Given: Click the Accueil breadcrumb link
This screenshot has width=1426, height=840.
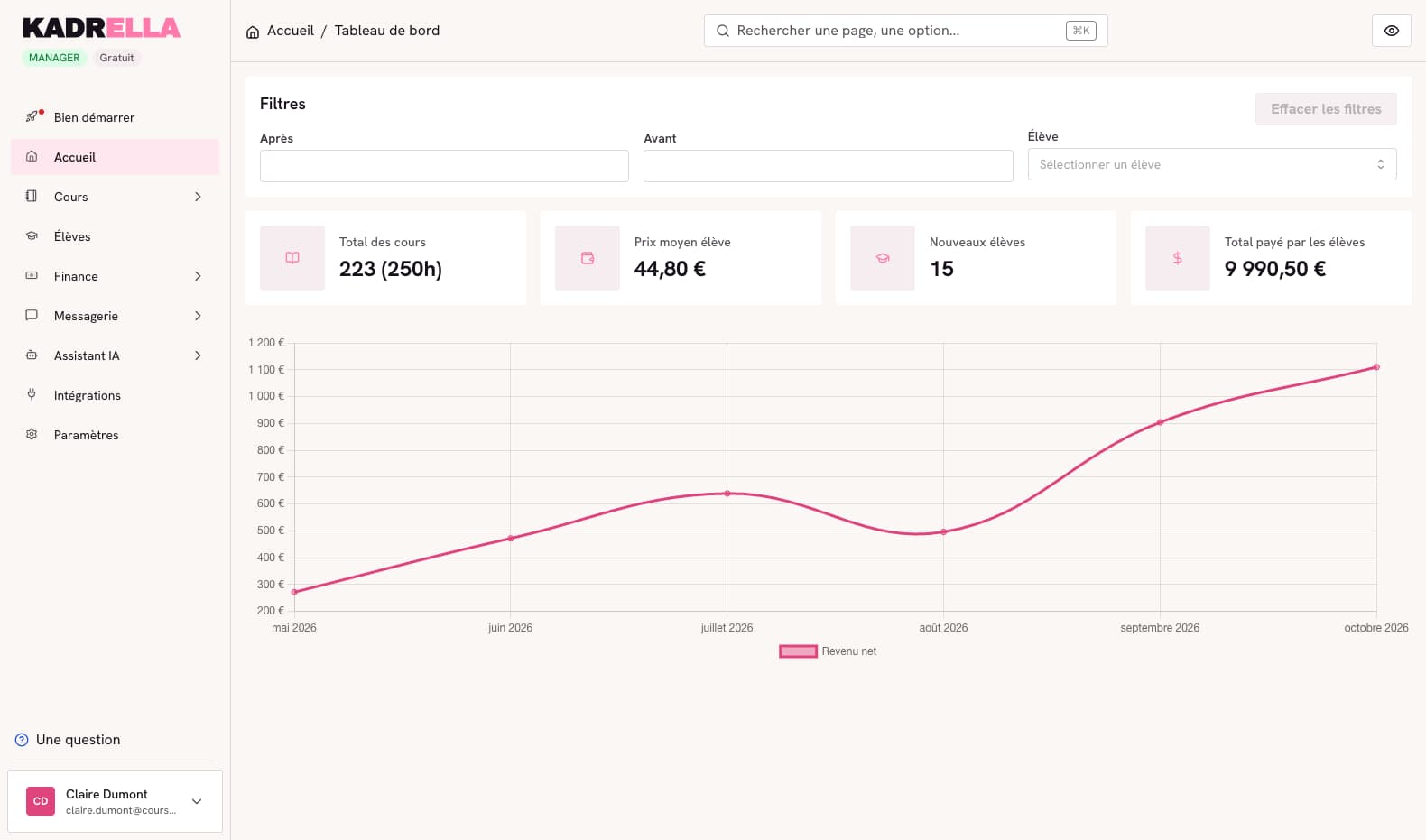Looking at the screenshot, I should click(x=291, y=31).
